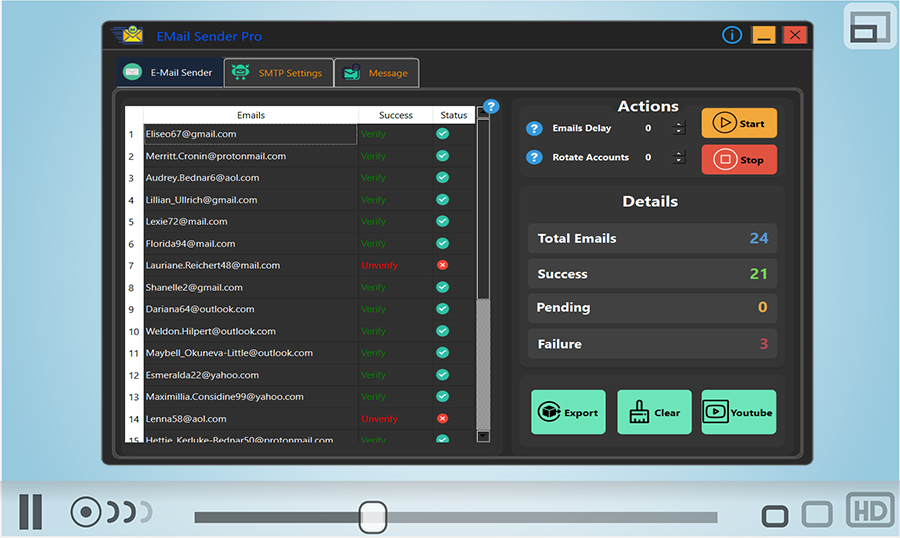Select the Eliseo67@gmail.com email cell

(250, 134)
